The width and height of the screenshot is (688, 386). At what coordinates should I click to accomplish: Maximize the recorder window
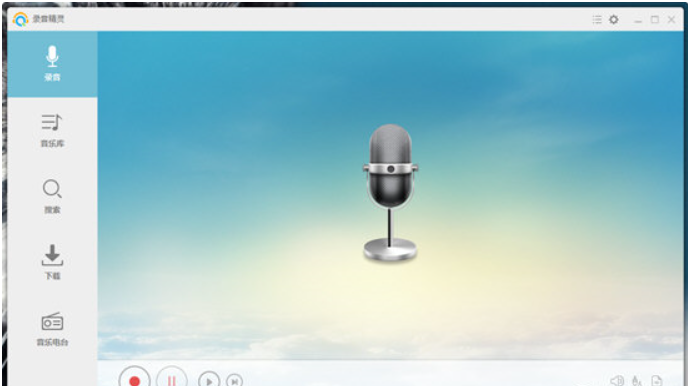655,19
